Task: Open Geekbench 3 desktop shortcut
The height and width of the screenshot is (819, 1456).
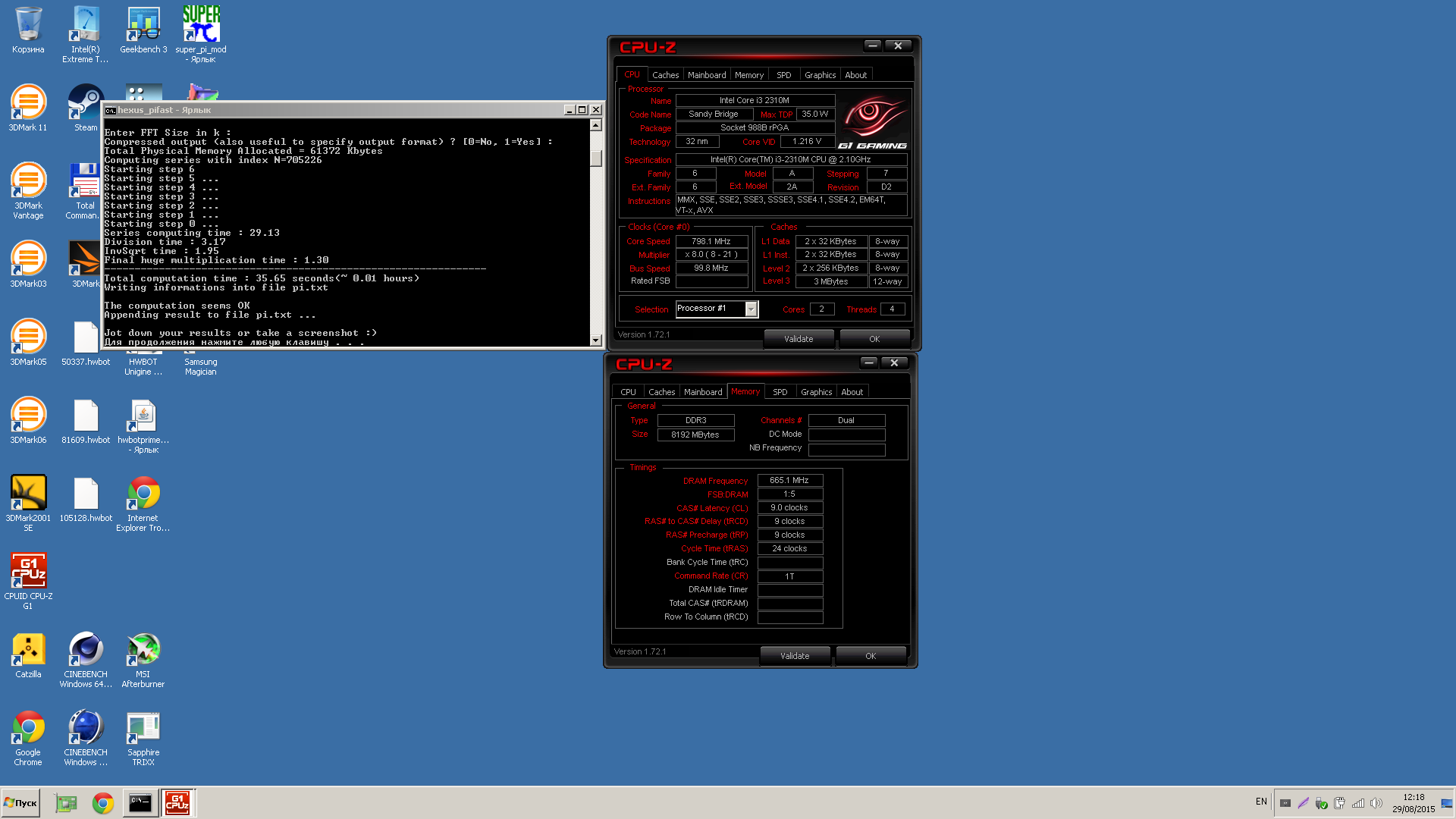Action: pos(143,30)
